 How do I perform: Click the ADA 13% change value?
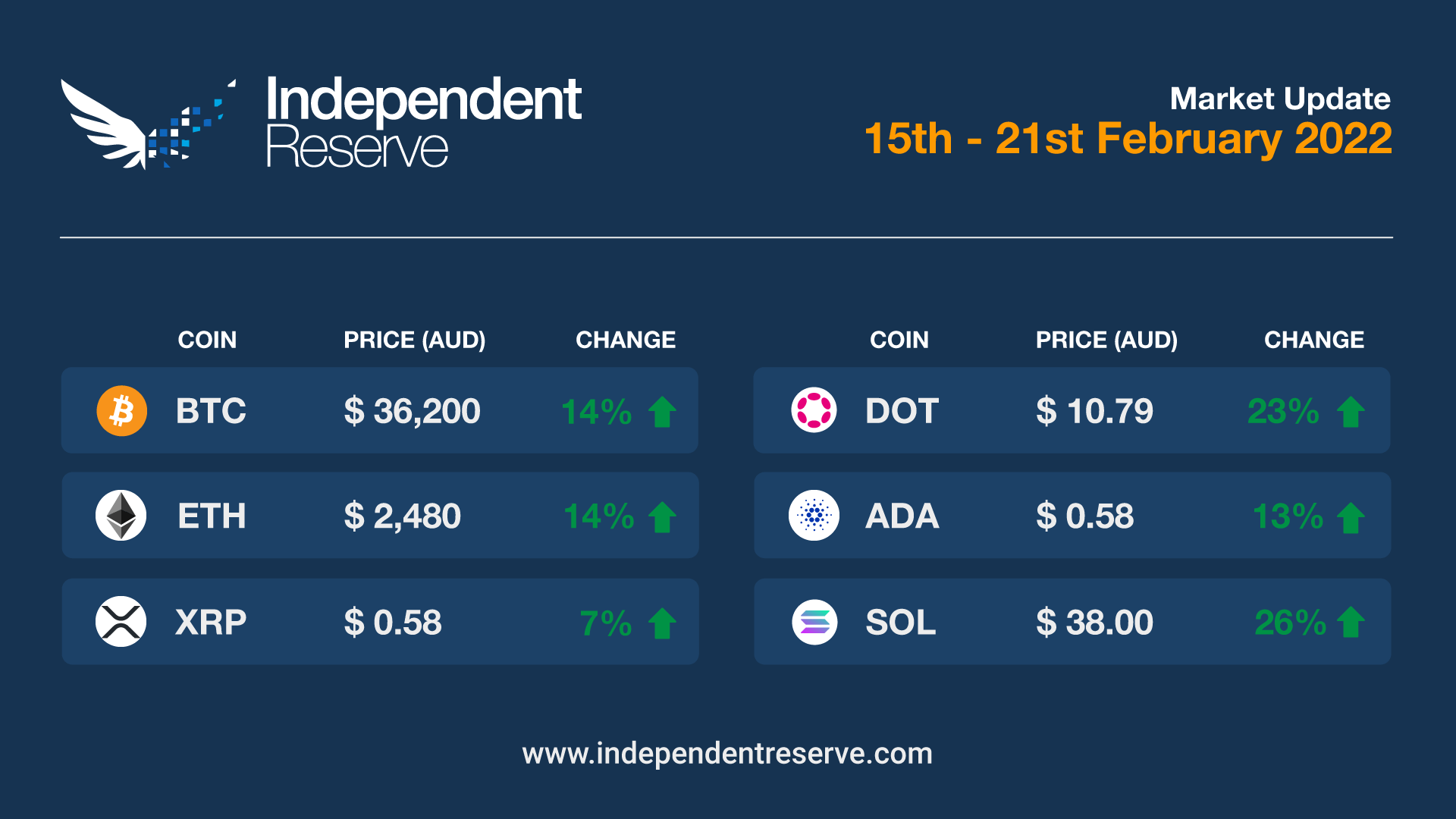[1288, 517]
